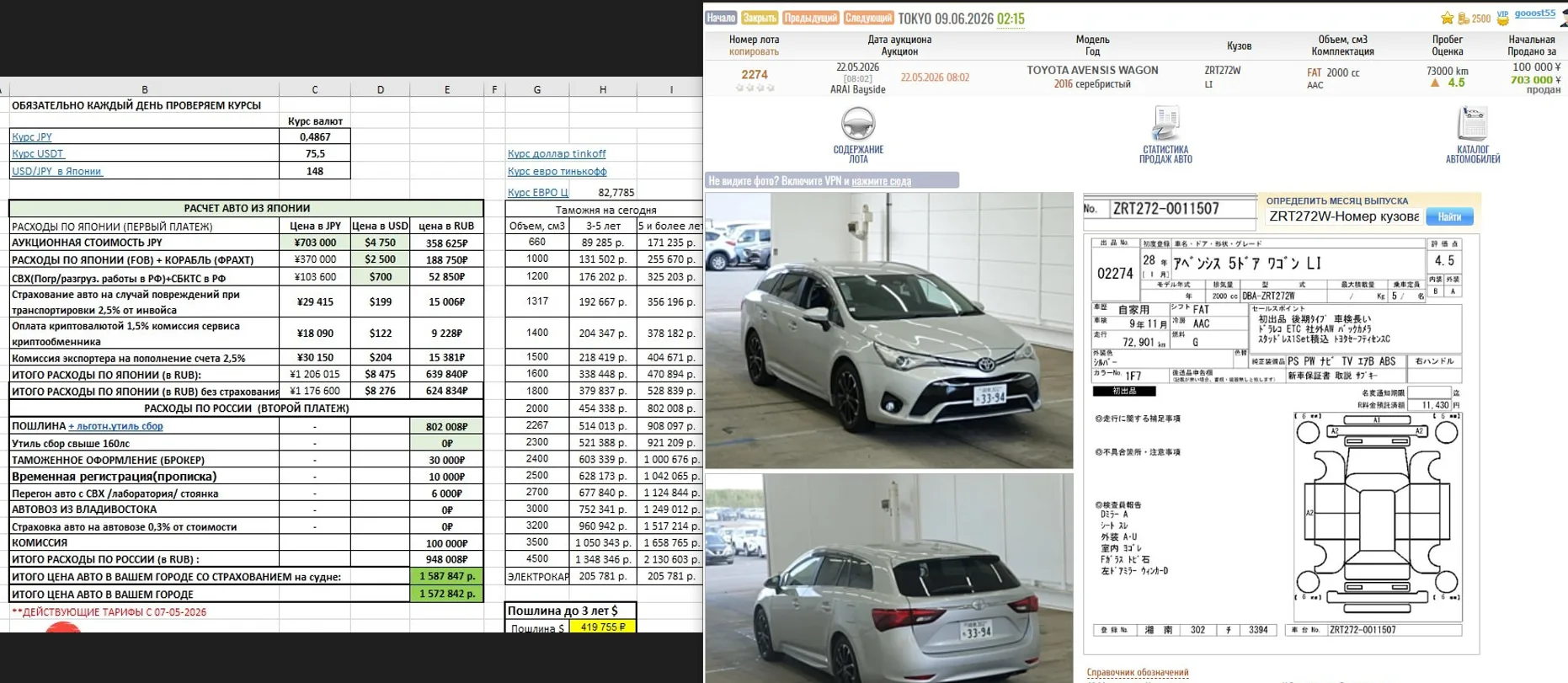Click the rating stars under lot 2274
Image resolution: width=1568 pixels, height=683 pixels.
(x=755, y=88)
